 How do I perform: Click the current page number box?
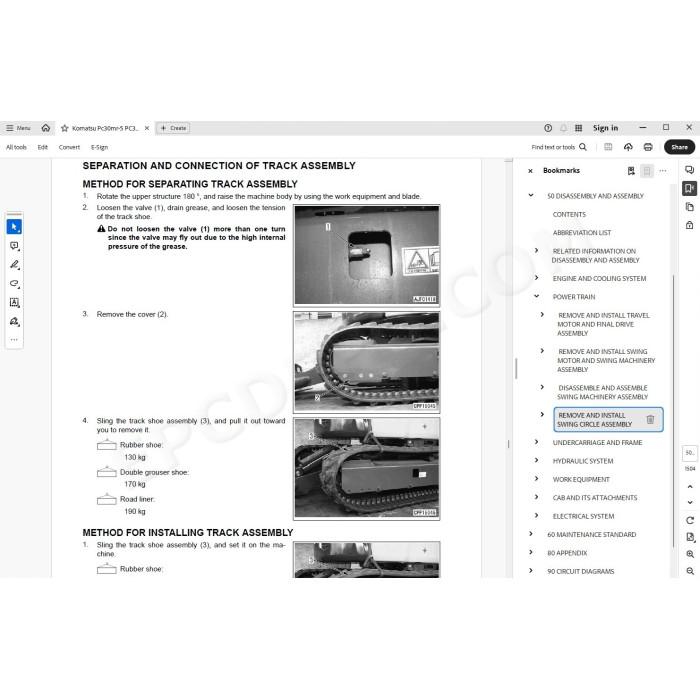click(x=690, y=453)
